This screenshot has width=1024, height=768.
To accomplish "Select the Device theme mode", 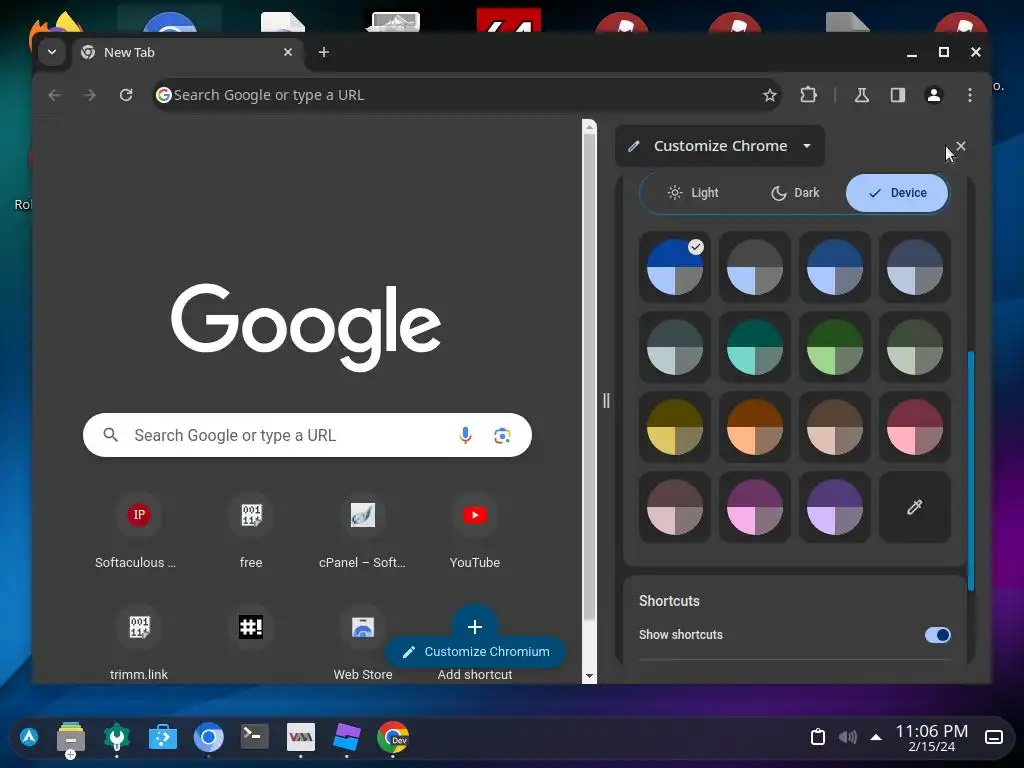I will pos(897,193).
